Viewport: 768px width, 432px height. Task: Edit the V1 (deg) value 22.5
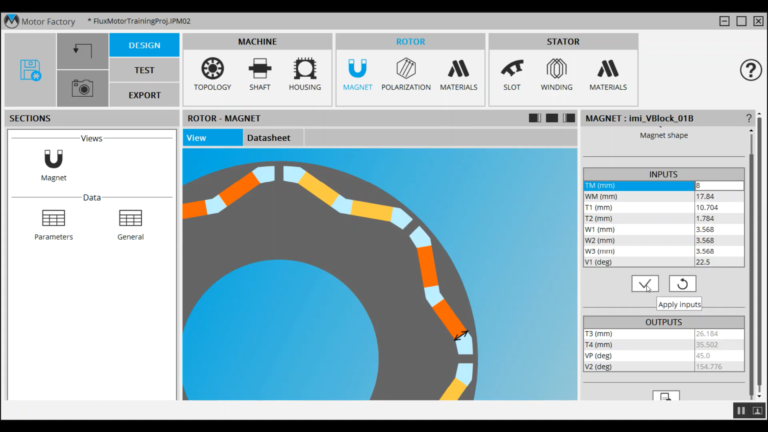(x=719, y=262)
